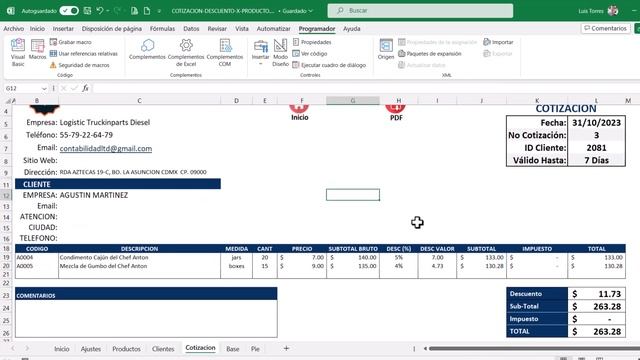Image resolution: width=640 pixels, height=360 pixels.
Task: Click the horizontal scrollbar
Action: click(534, 349)
